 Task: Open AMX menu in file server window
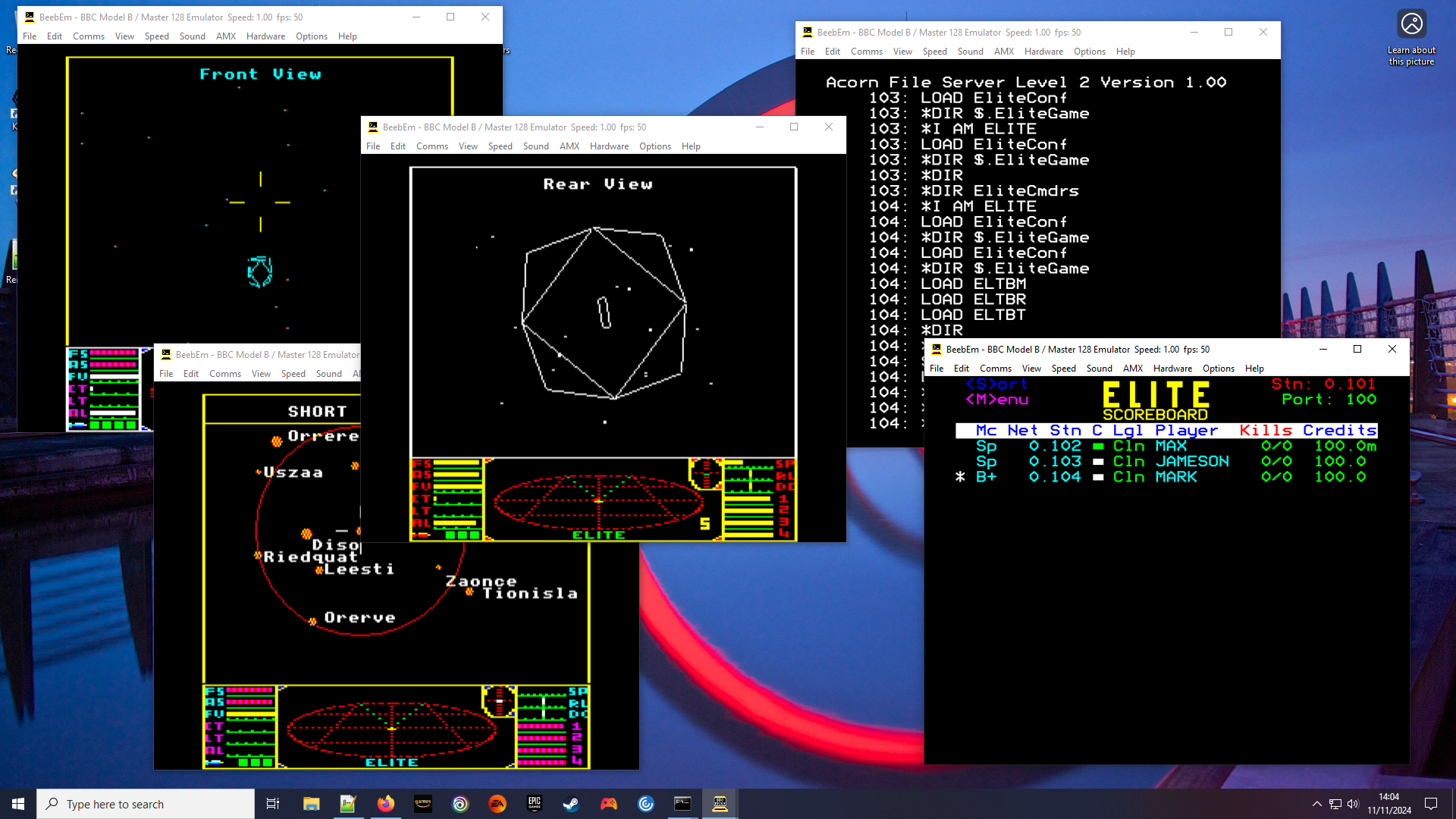point(1003,52)
